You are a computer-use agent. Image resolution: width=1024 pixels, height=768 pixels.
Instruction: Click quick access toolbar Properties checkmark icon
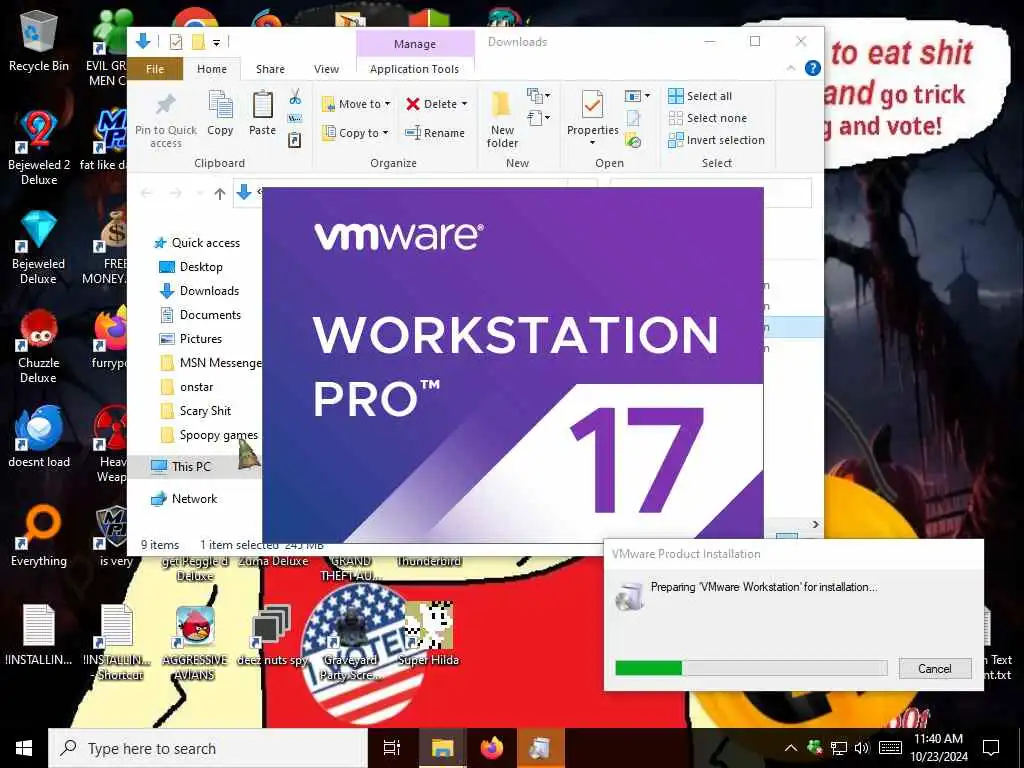coord(176,42)
